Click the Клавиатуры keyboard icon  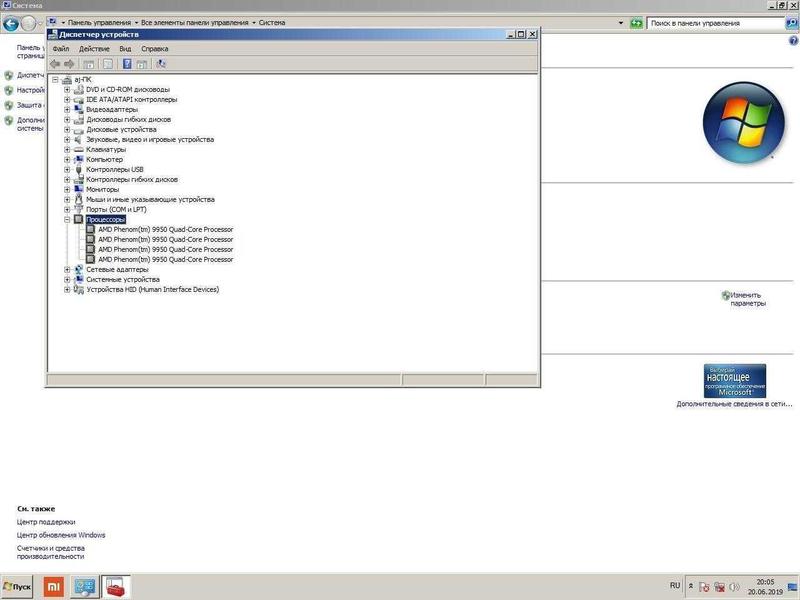79,149
